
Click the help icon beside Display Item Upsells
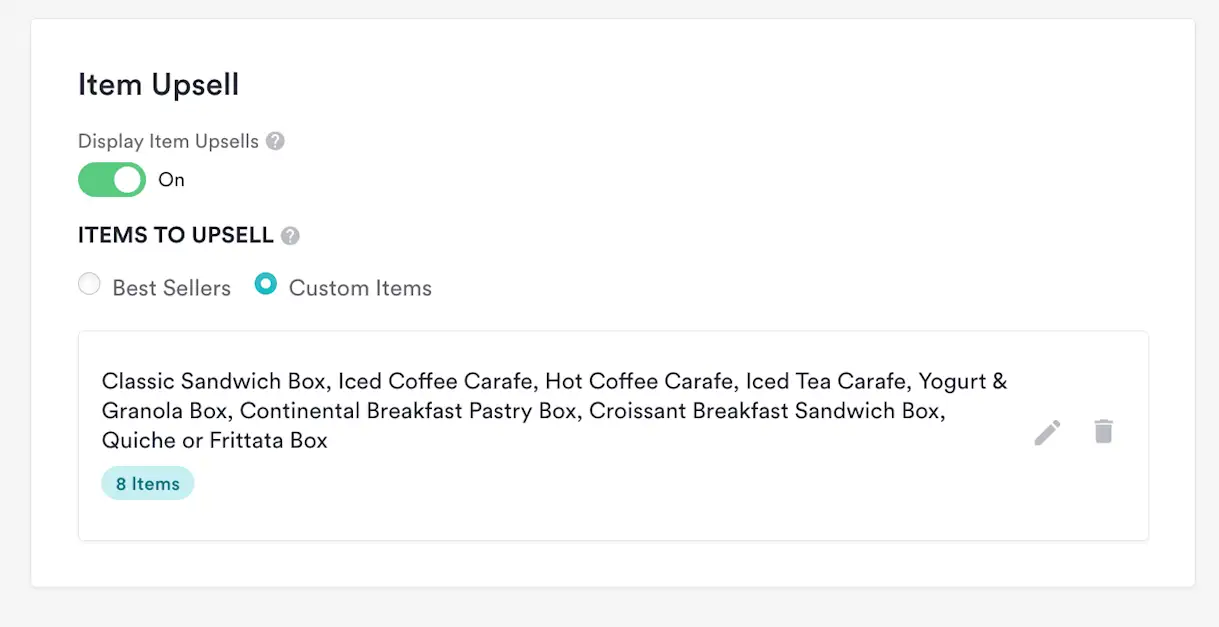pyautogui.click(x=276, y=142)
